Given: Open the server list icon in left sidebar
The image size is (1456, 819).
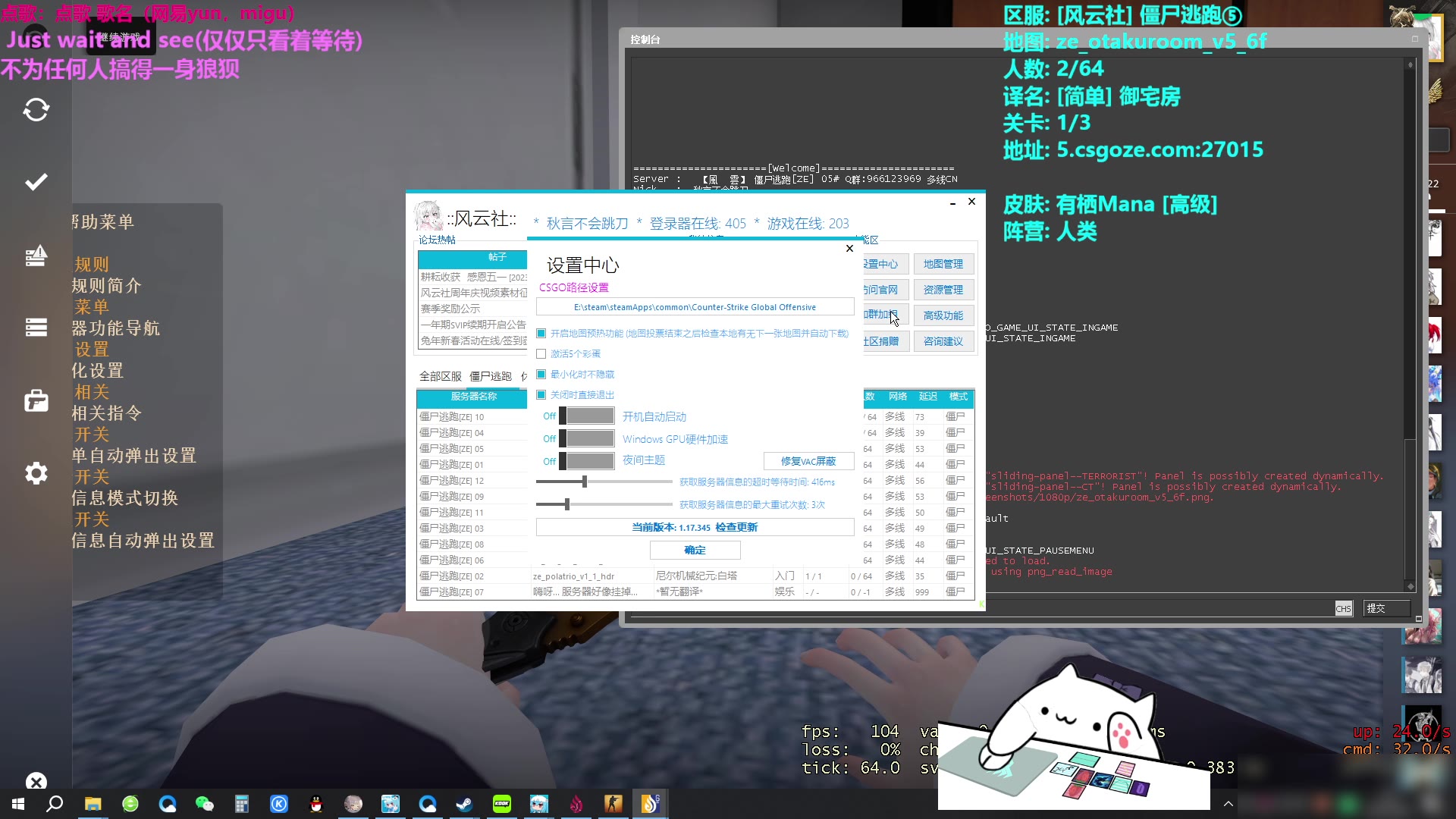Looking at the screenshot, I should (36, 327).
